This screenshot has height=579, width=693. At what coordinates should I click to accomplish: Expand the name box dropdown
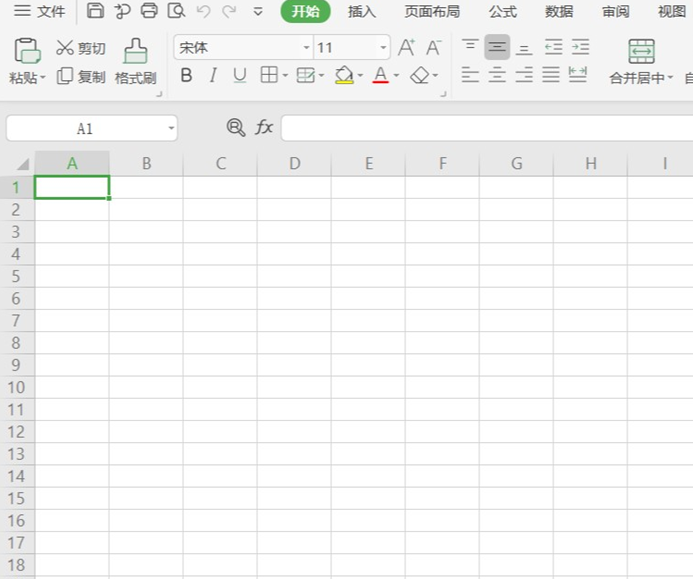pos(171,129)
